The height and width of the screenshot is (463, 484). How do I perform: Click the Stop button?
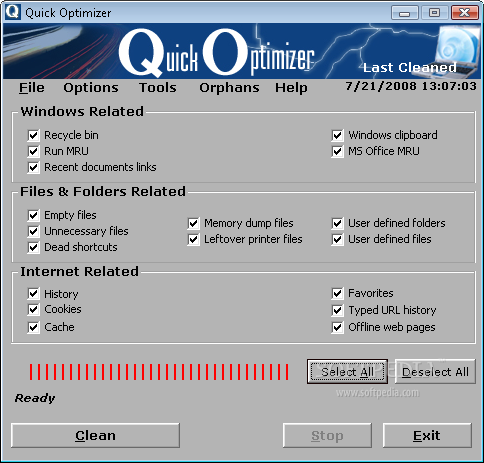327,435
